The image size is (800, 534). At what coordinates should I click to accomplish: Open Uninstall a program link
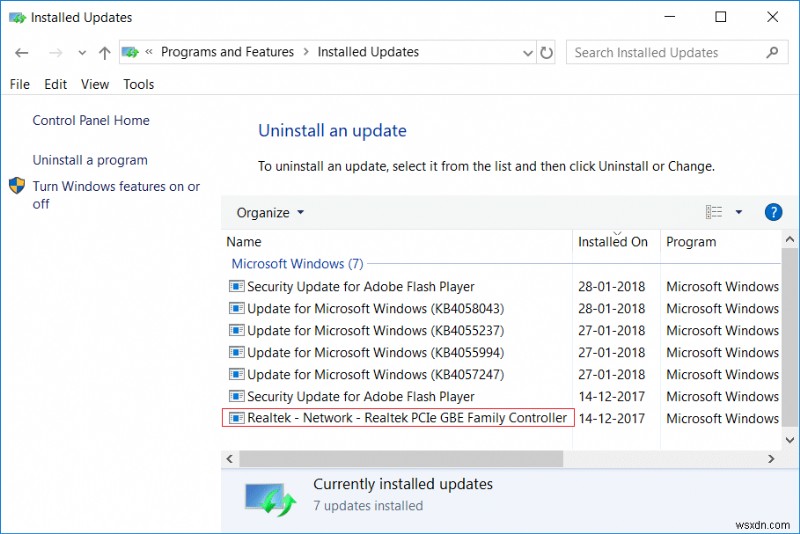click(90, 160)
